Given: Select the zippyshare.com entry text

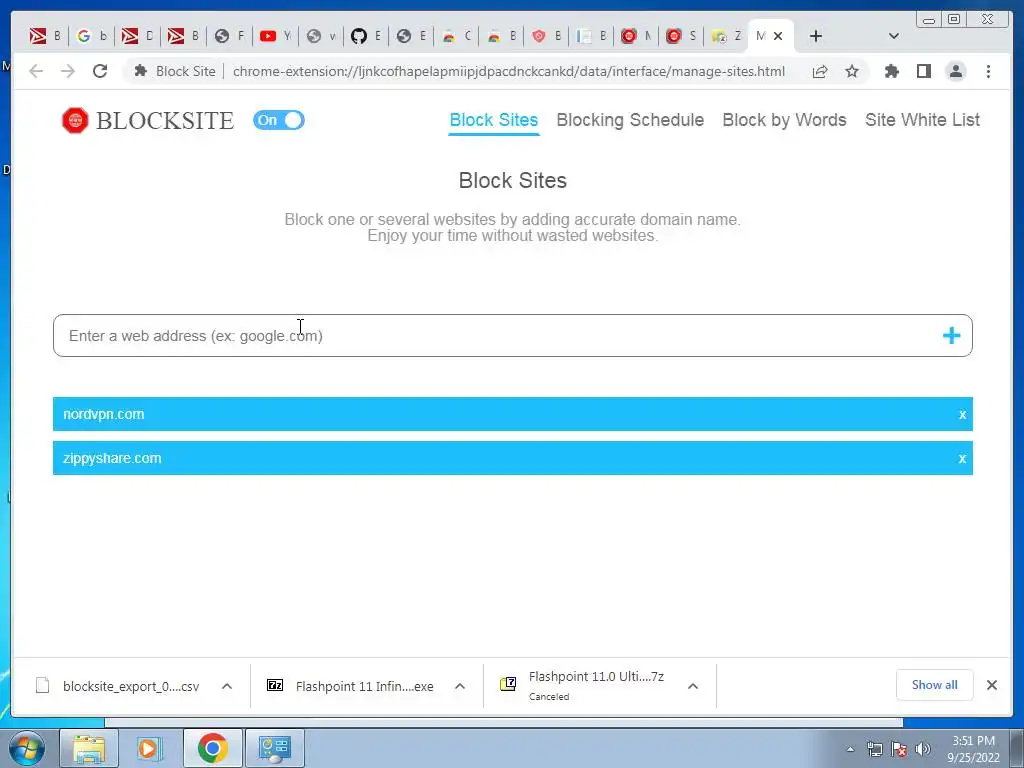Looking at the screenshot, I should click(112, 458).
